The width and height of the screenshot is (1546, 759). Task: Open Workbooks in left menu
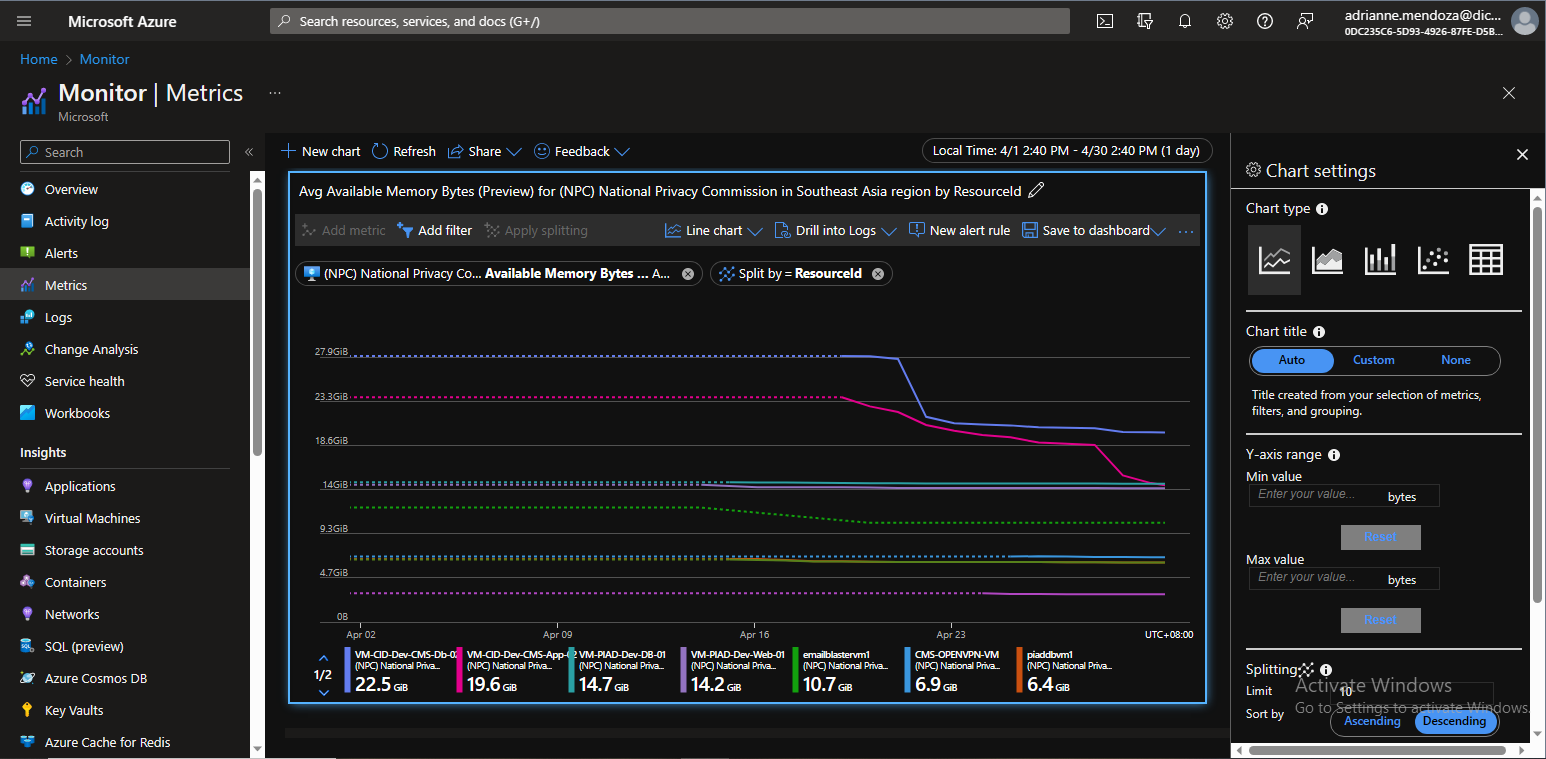[x=77, y=414]
